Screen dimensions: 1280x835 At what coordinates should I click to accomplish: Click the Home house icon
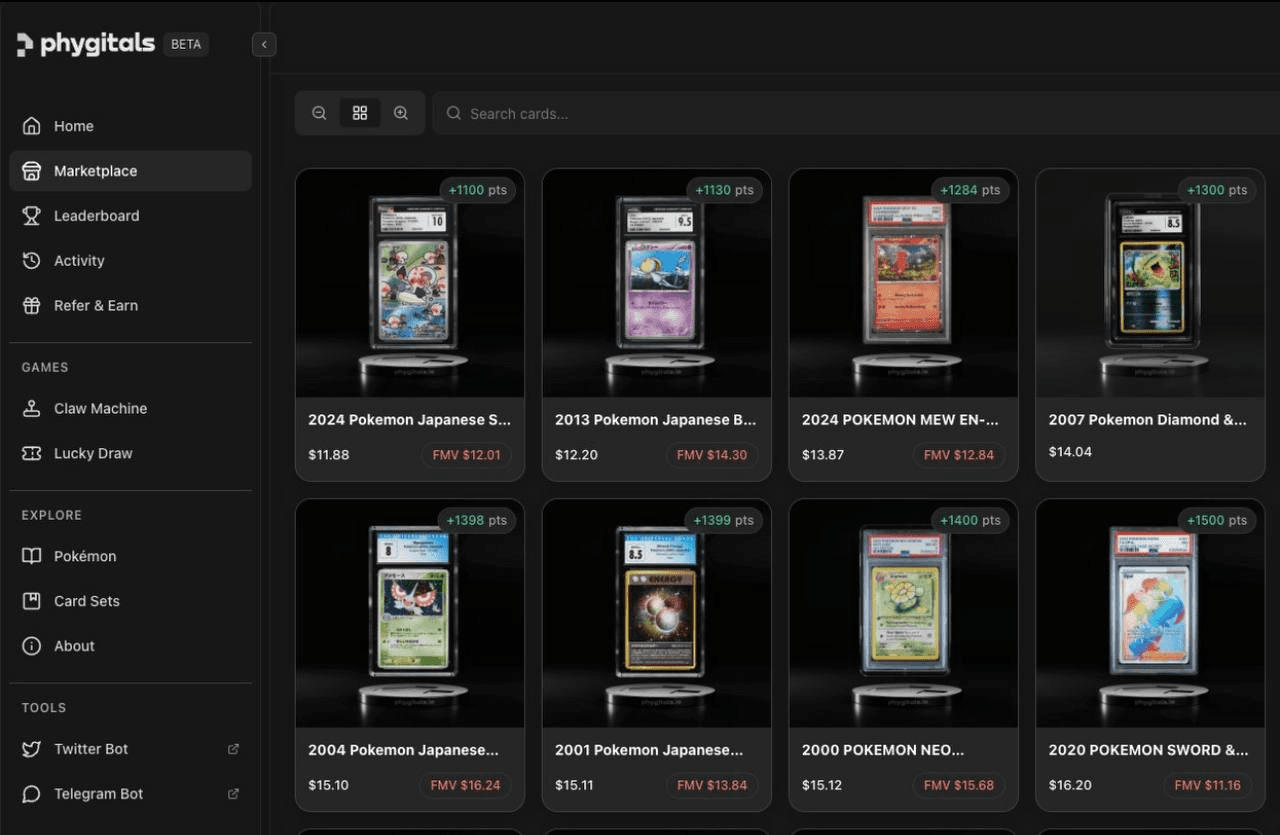32,126
